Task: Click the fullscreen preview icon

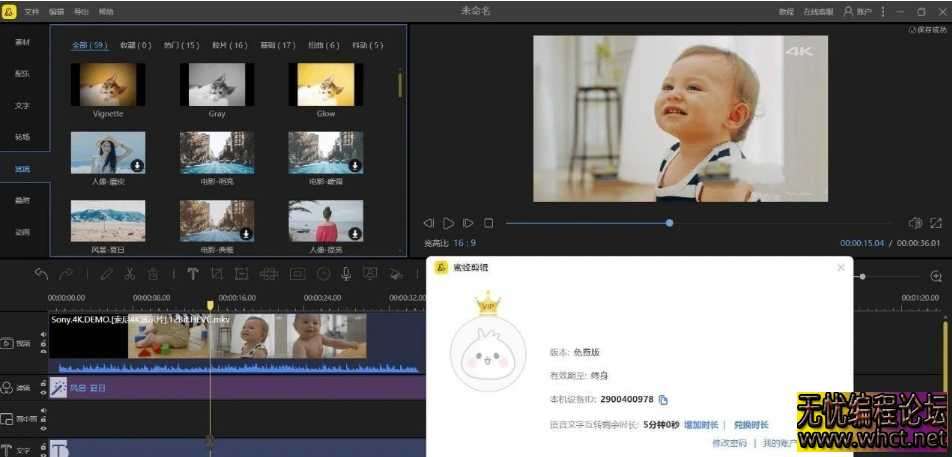Action: [936, 223]
